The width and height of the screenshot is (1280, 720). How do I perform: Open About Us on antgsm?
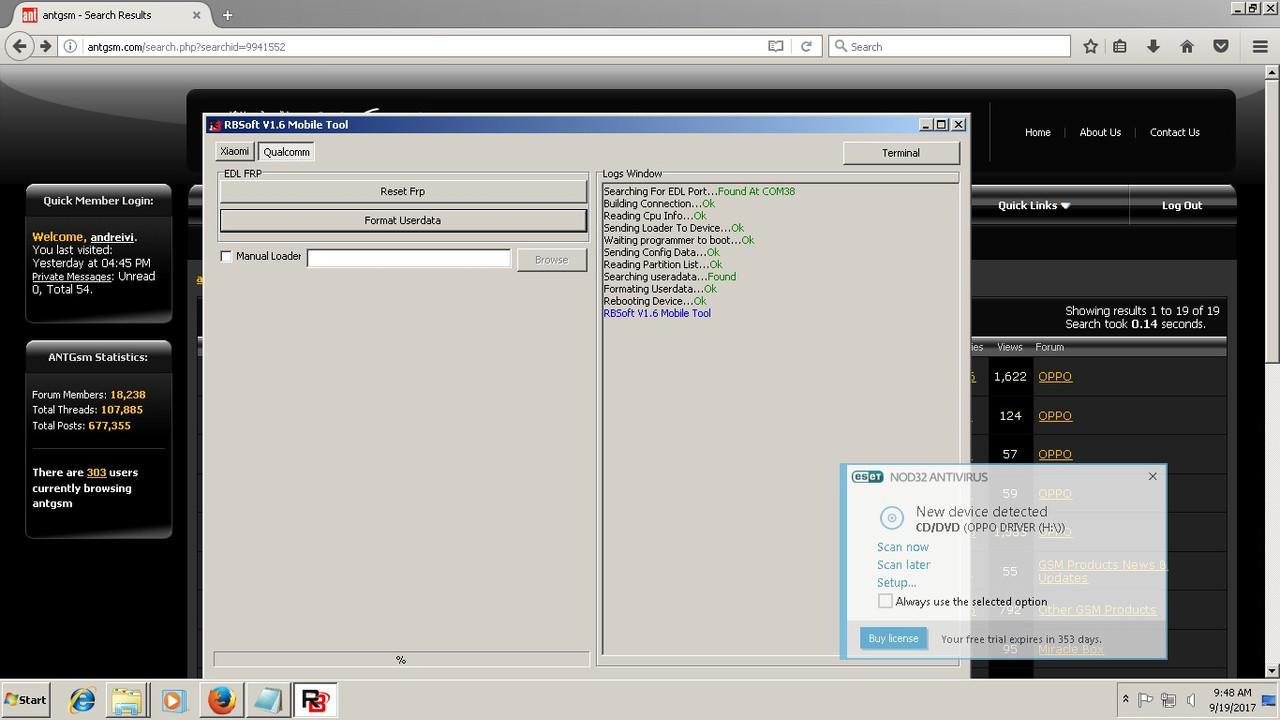1100,132
